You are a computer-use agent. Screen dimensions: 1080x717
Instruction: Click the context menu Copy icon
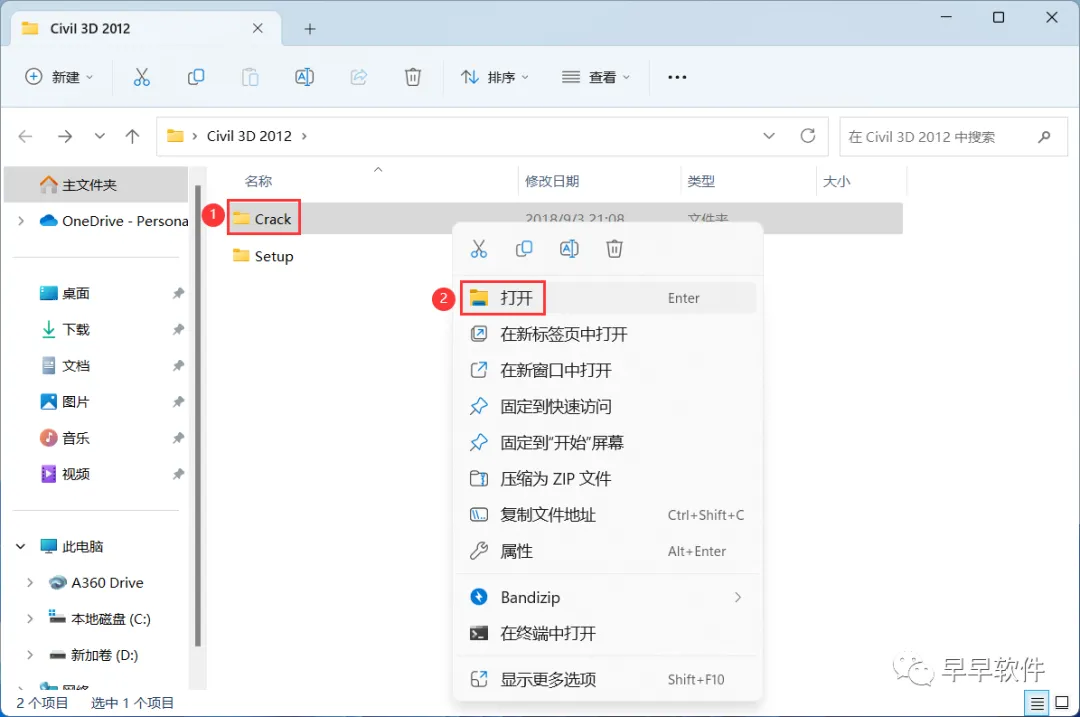[x=524, y=249]
